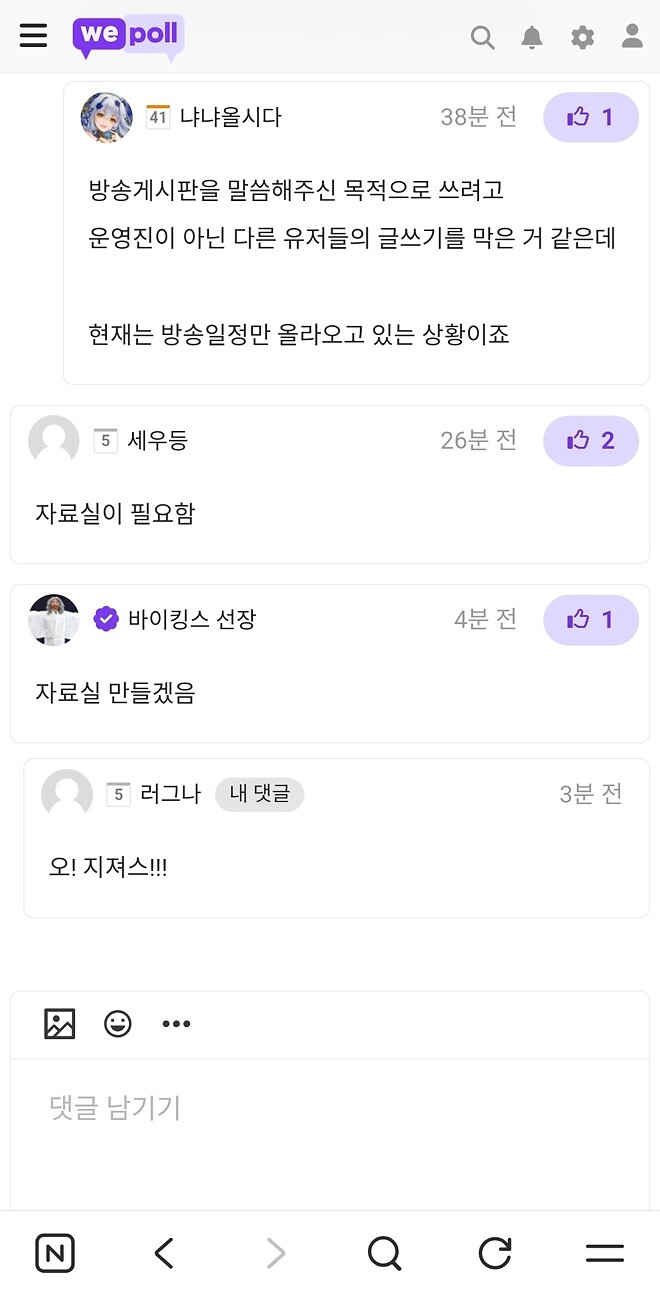660x1296 pixels.
Task: Expand the bottom navigation menu icon
Action: (604, 1252)
